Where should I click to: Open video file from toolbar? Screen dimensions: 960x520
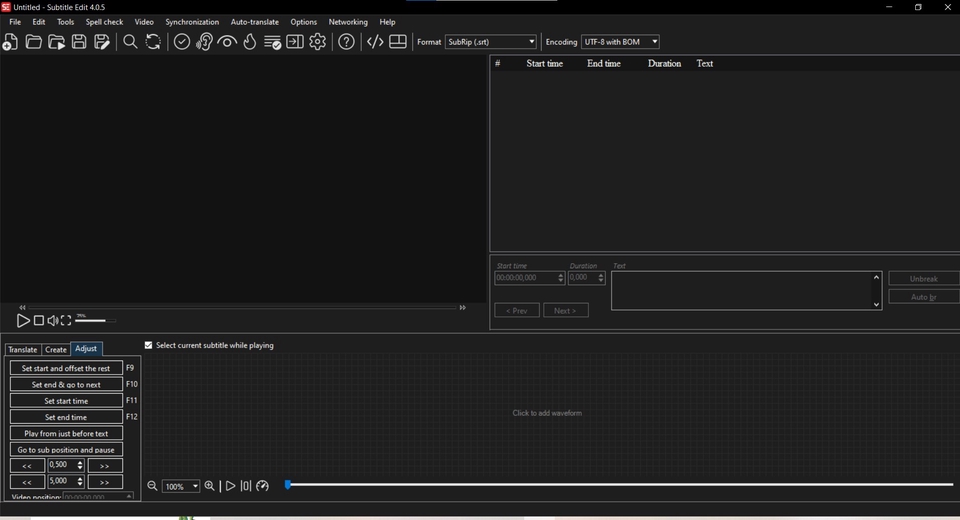click(x=56, y=42)
